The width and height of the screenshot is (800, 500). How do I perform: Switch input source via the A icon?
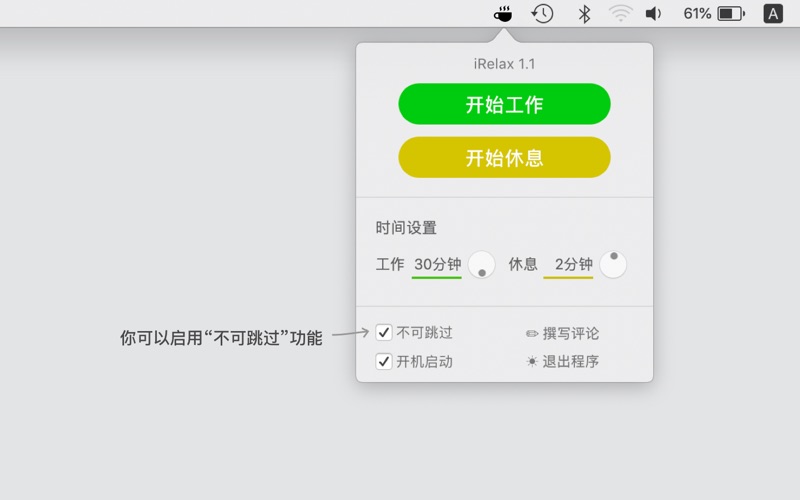773,14
